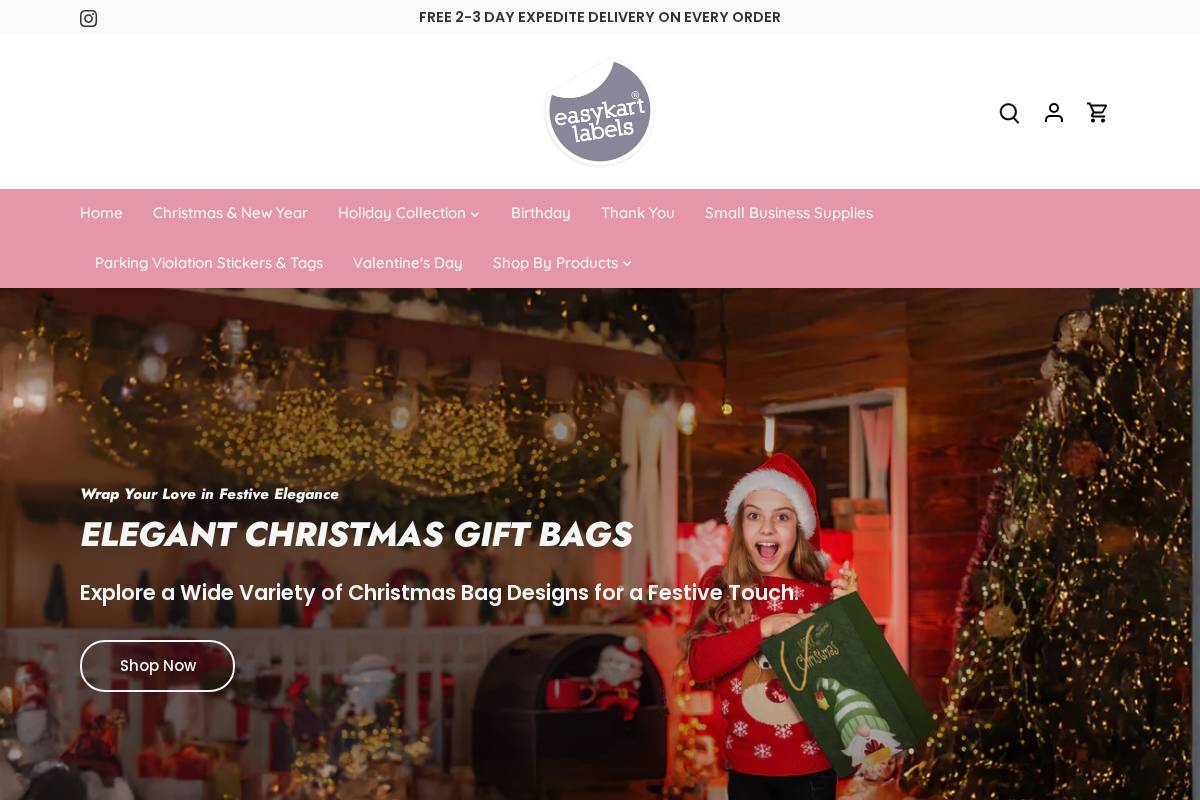Click the easykart labels logo
This screenshot has width=1200, height=800.
pyautogui.click(x=599, y=111)
